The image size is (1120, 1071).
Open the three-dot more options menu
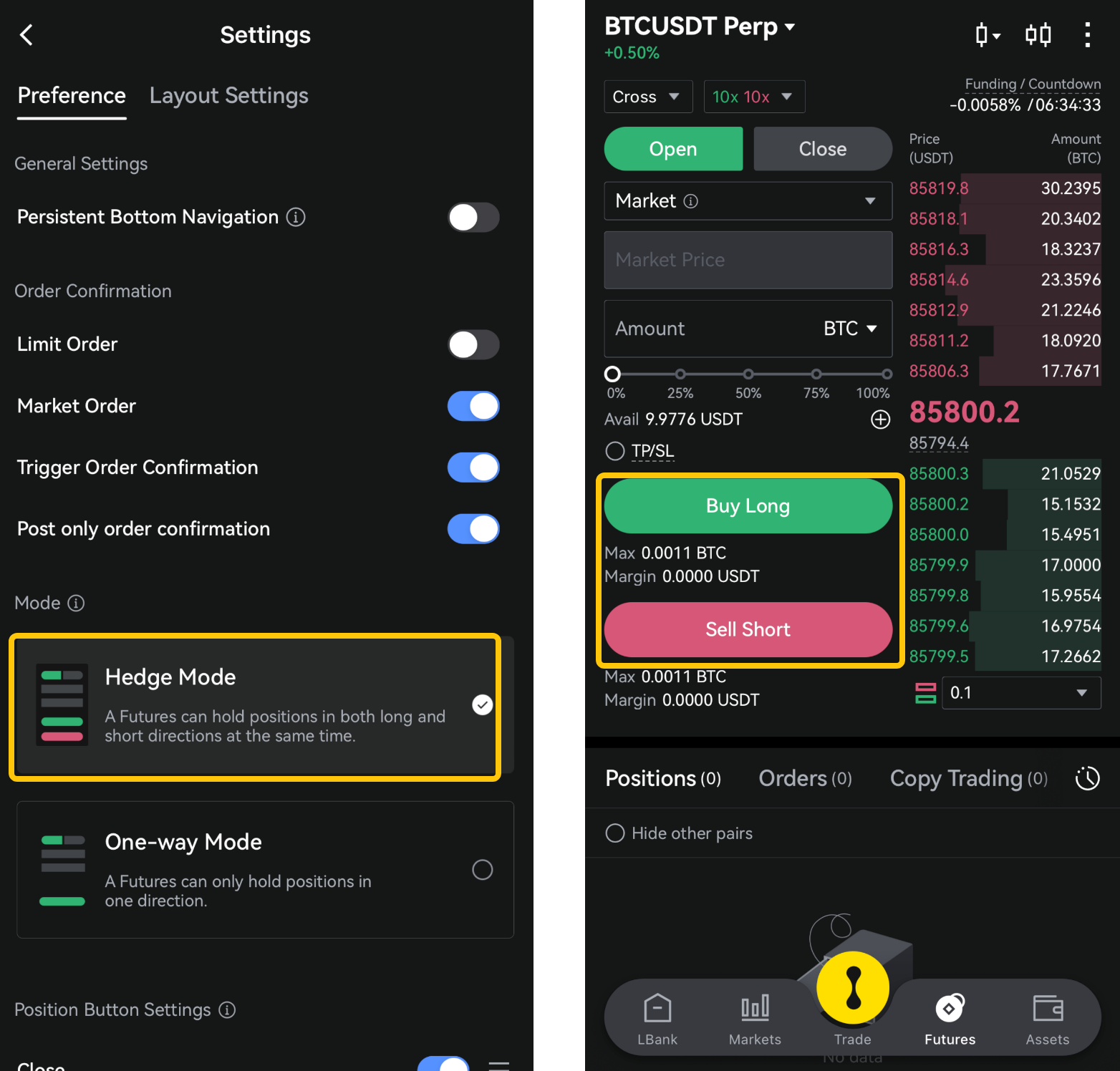pyautogui.click(x=1087, y=34)
